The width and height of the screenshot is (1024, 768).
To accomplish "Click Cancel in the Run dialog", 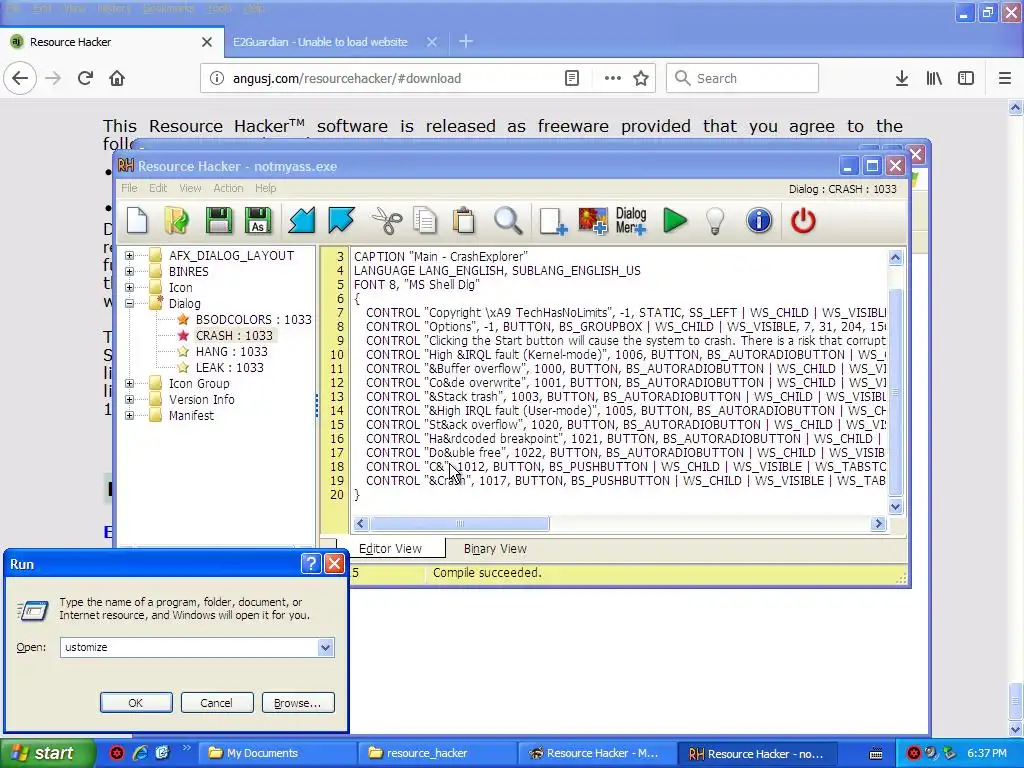I will click(x=216, y=703).
